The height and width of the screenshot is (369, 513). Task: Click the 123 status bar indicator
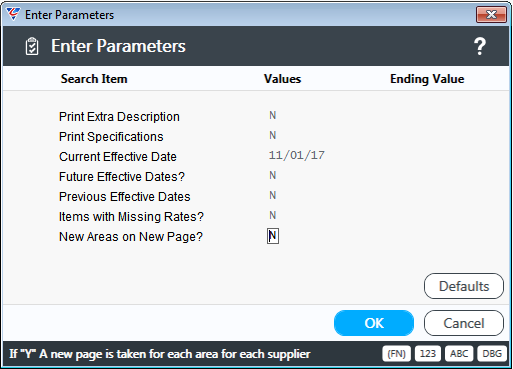click(428, 353)
